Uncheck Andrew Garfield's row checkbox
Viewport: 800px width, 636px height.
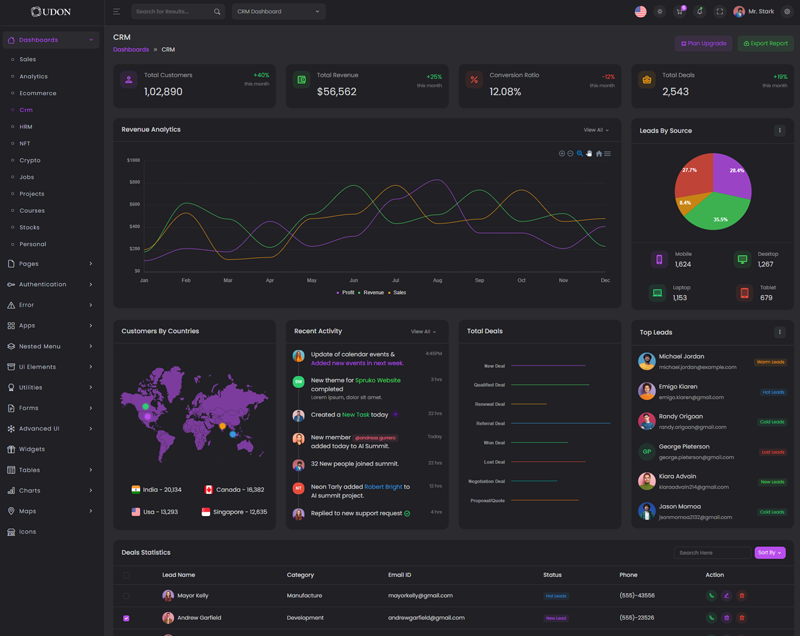[126, 618]
